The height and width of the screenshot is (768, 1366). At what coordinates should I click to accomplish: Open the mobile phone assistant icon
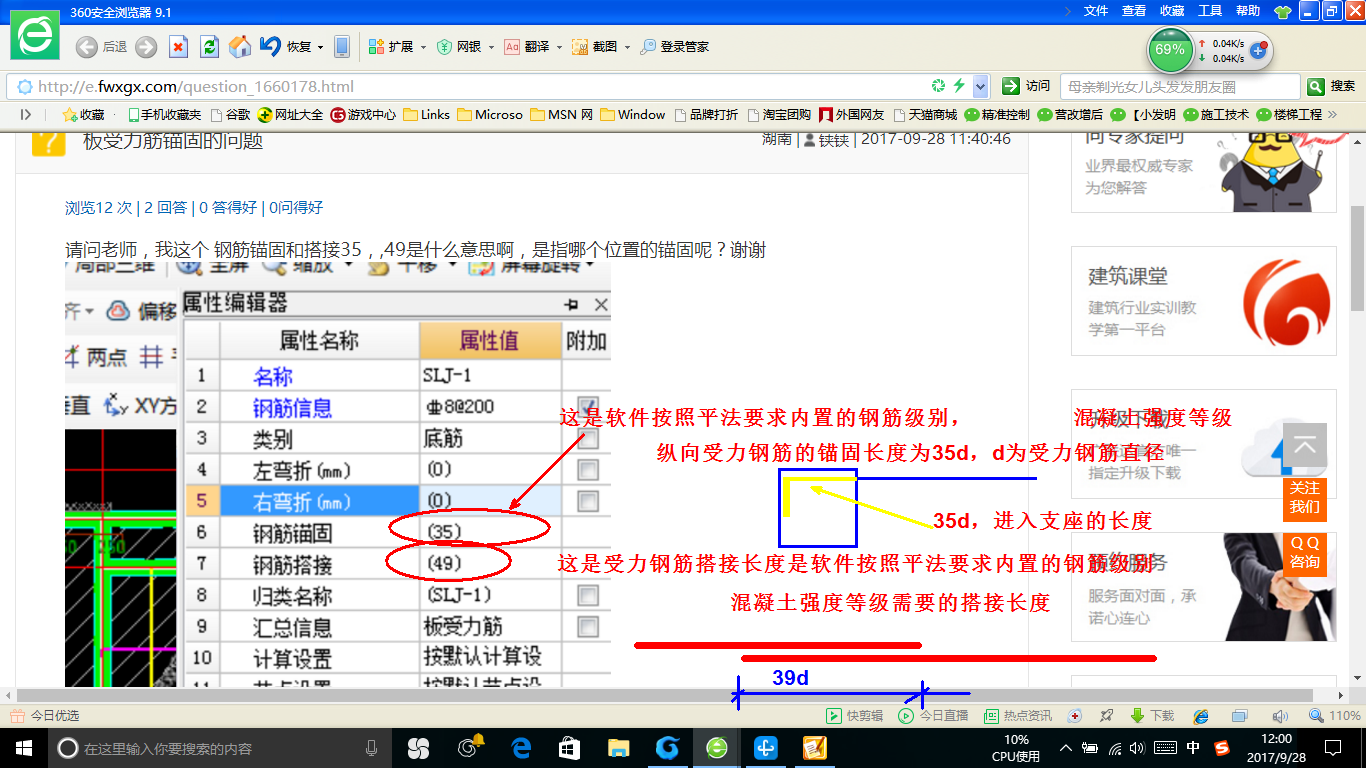[342, 46]
